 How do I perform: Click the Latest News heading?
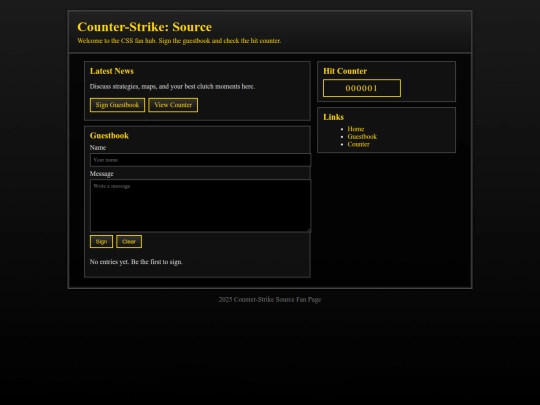[112, 71]
